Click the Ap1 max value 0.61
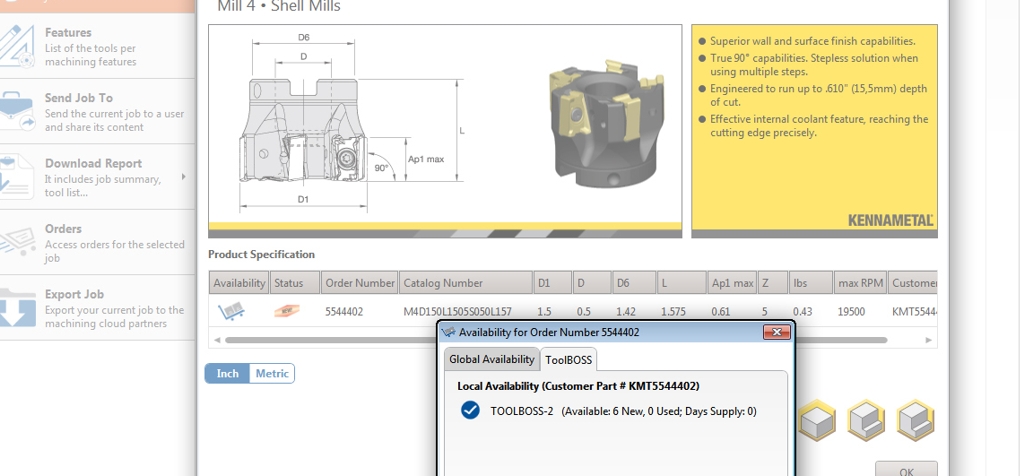Image resolution: width=1024 pixels, height=476 pixels. click(x=721, y=312)
